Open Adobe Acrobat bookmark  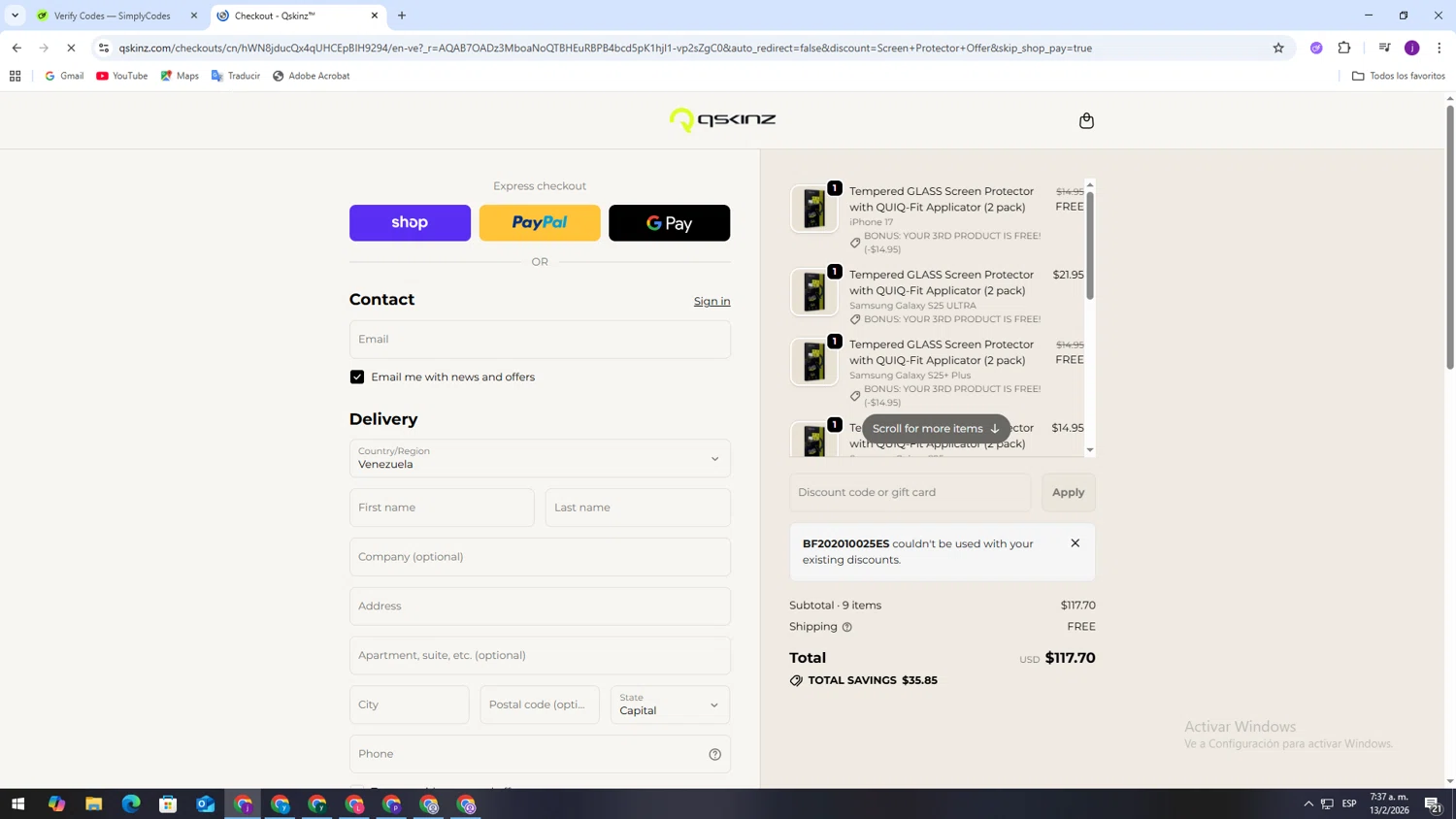(x=311, y=76)
